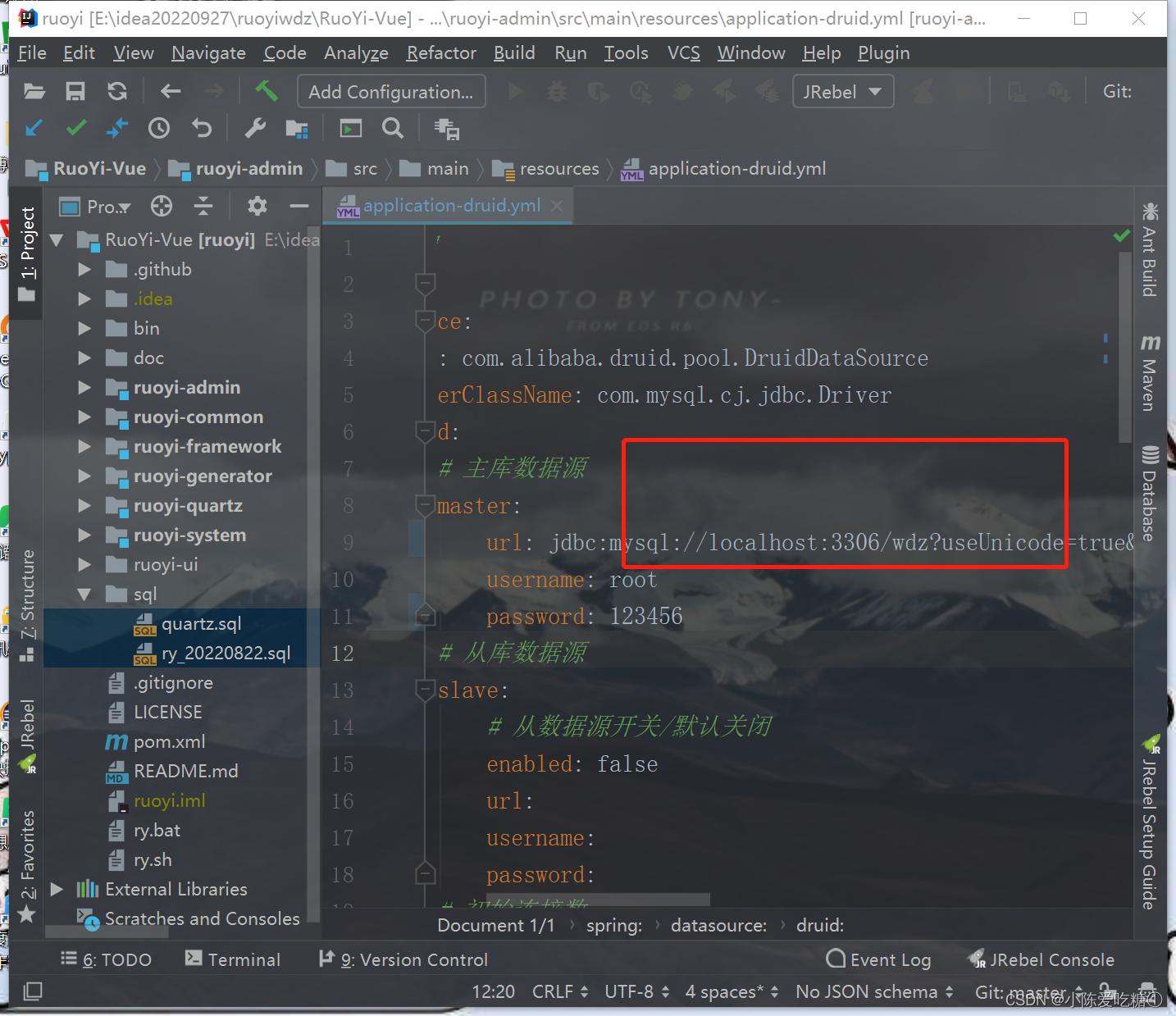
Task: Expand the ruoyi-admin module
Action: (x=84, y=387)
